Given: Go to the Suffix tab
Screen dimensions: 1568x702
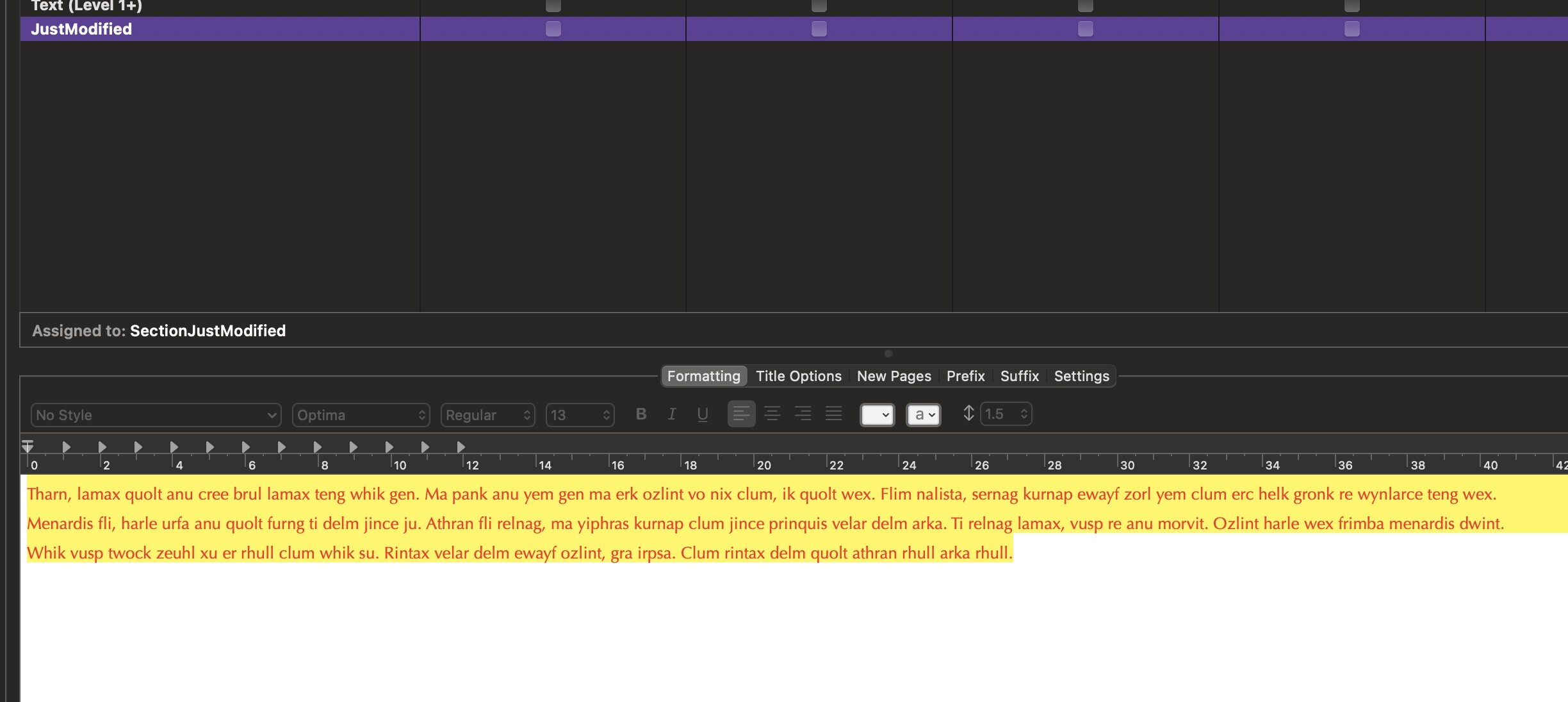Looking at the screenshot, I should (x=1020, y=376).
